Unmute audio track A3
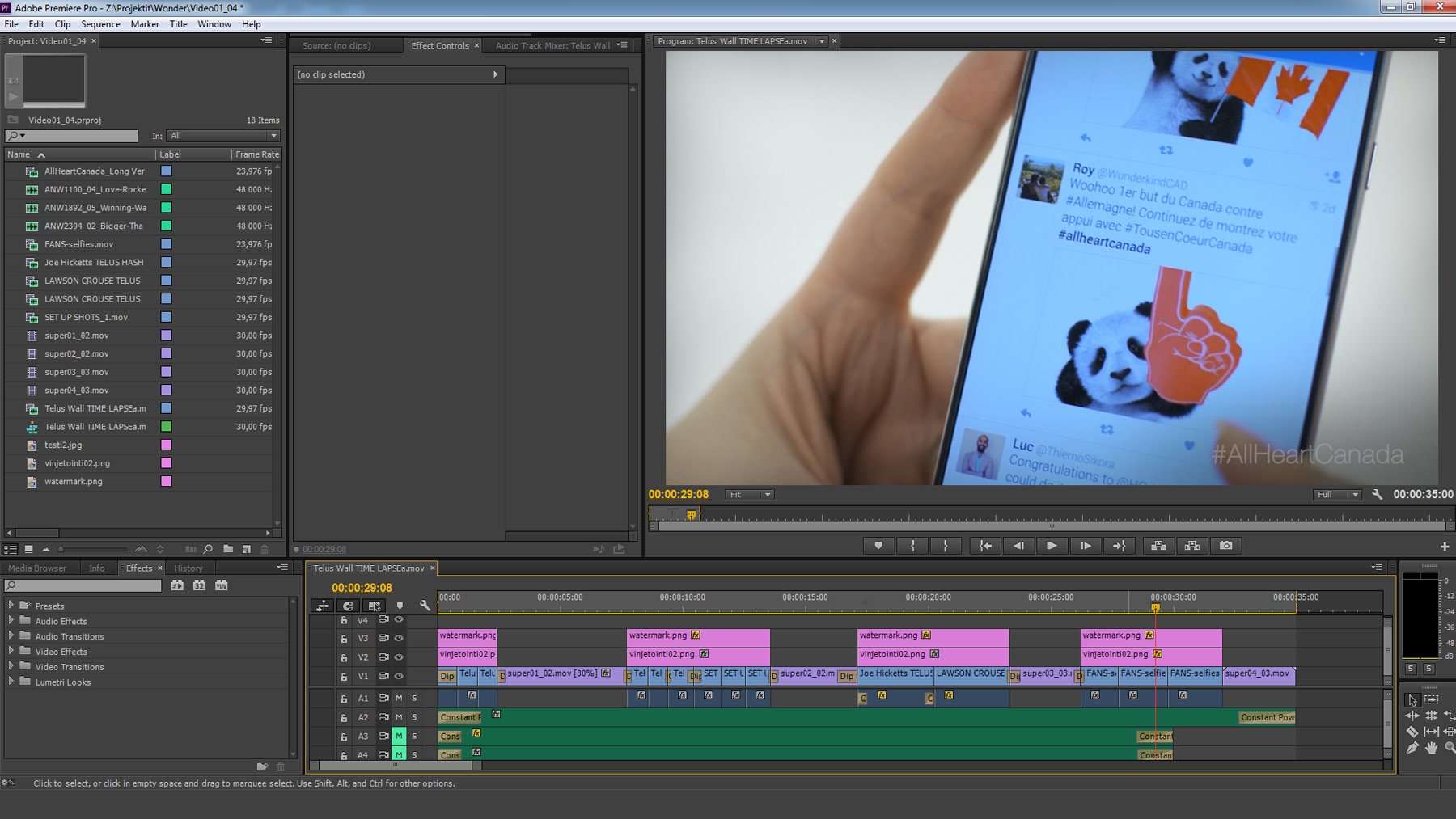This screenshot has width=1456, height=819. click(x=399, y=736)
